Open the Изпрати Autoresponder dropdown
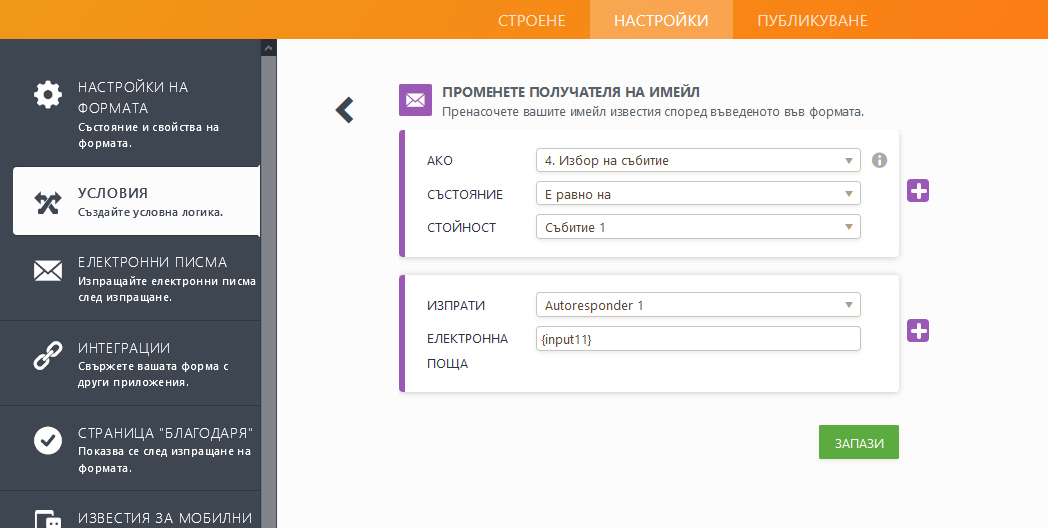This screenshot has height=528, width=1048. 698,304
